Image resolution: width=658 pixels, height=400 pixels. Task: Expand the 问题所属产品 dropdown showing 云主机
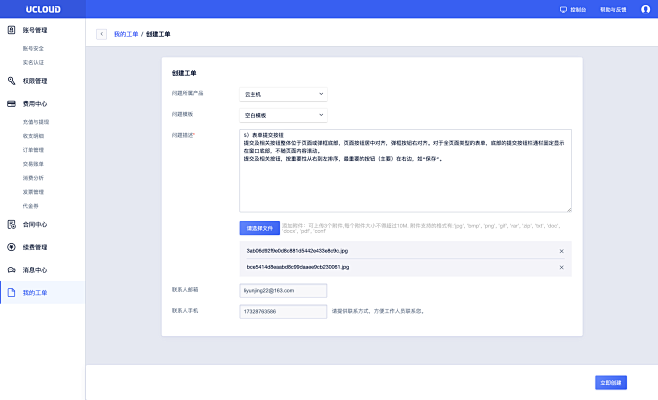284,94
